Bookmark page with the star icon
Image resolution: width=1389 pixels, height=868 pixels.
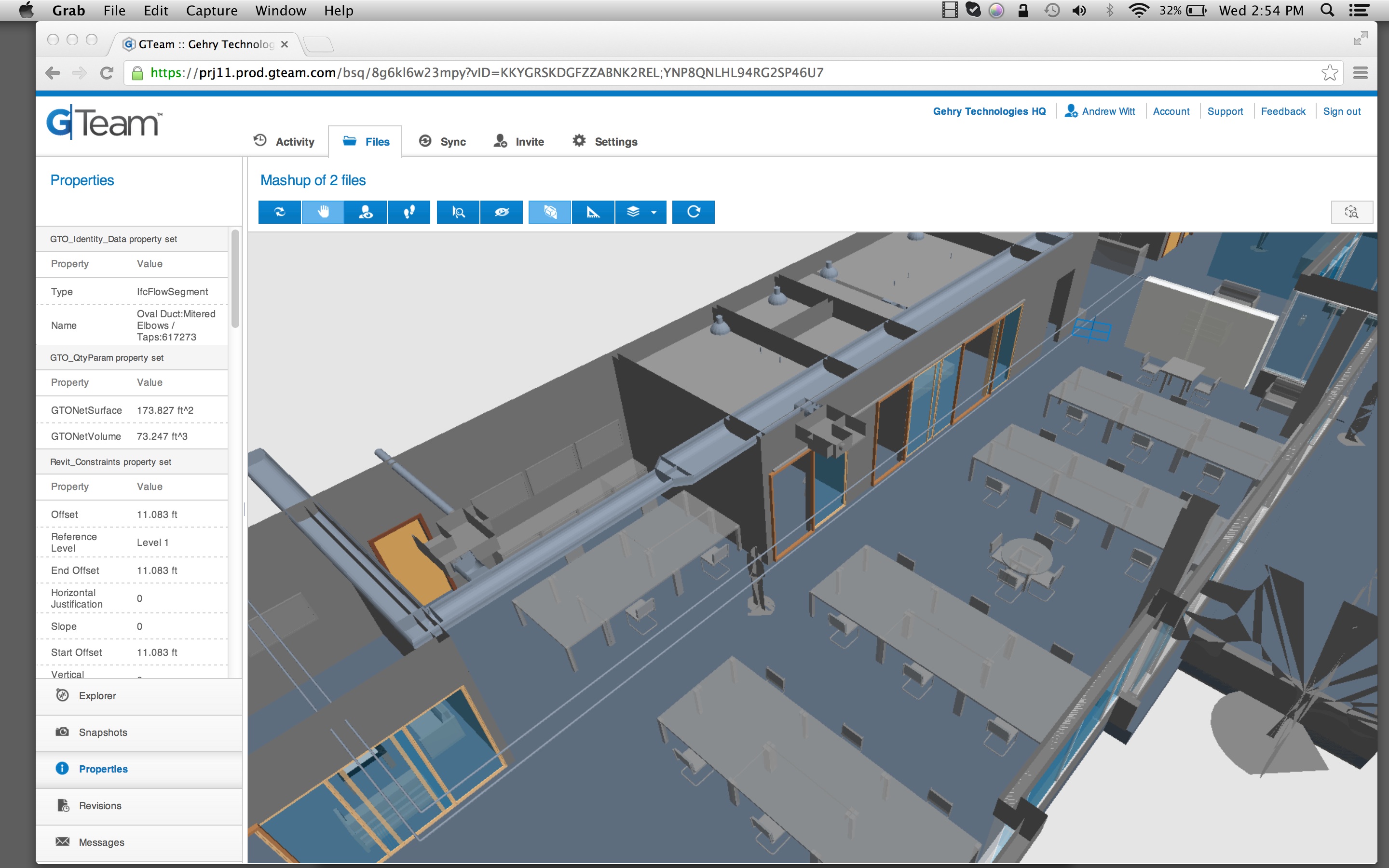[1329, 73]
